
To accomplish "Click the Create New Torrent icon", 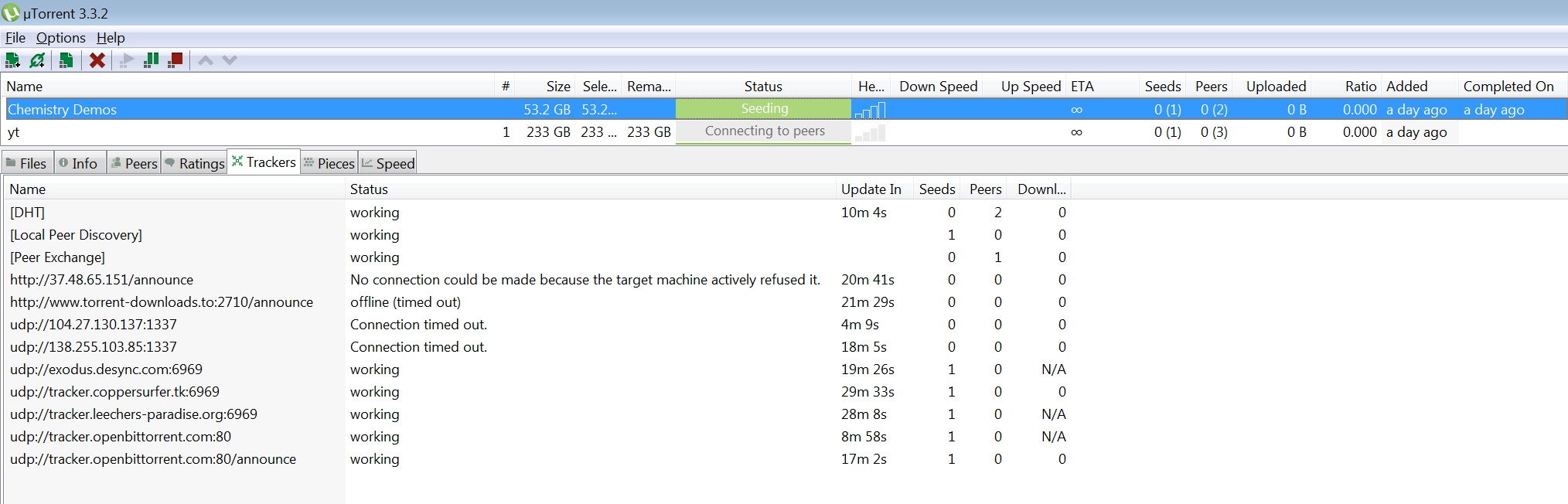I will 66,60.
